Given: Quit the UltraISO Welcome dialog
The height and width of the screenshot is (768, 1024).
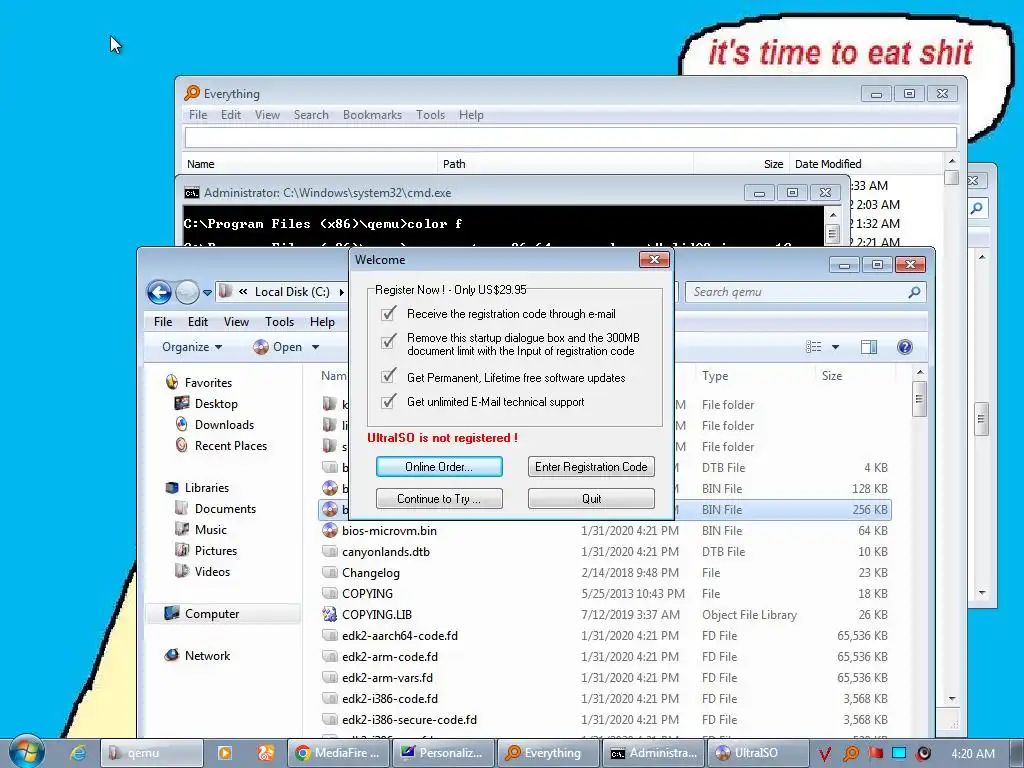Looking at the screenshot, I should pos(591,499).
